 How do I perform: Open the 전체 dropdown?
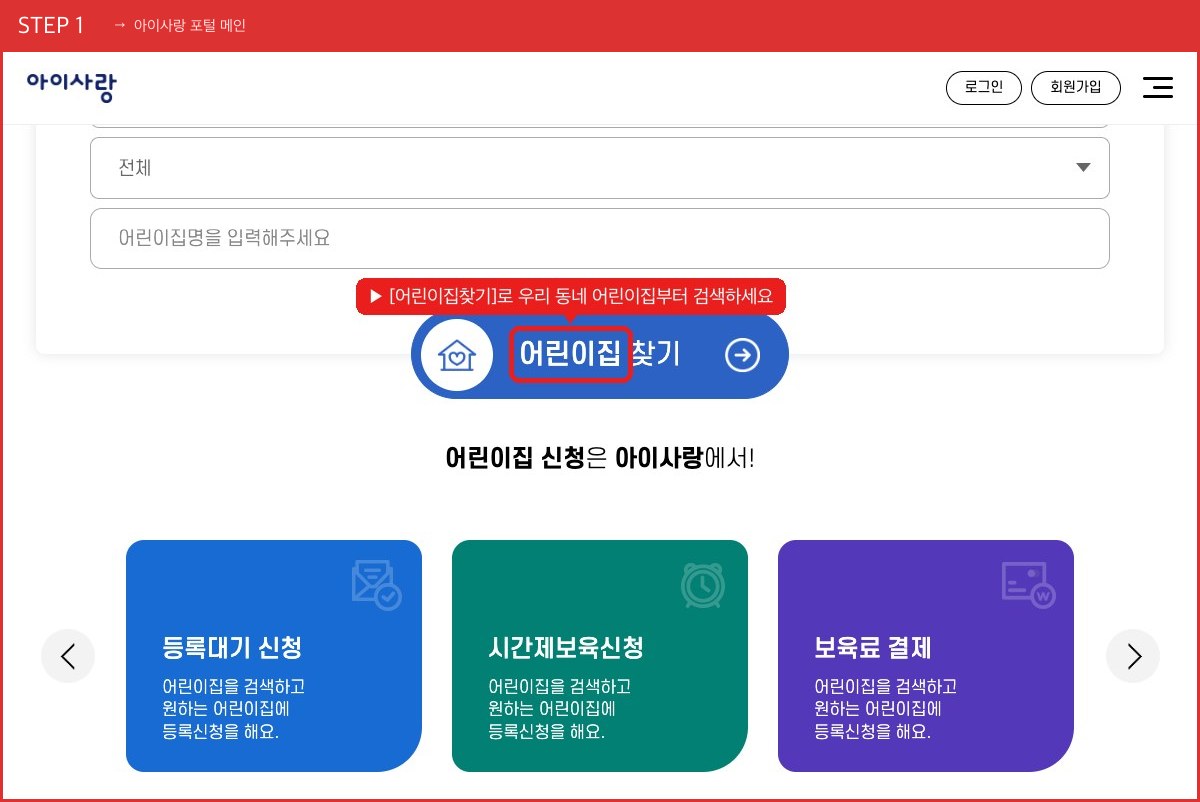click(600, 168)
